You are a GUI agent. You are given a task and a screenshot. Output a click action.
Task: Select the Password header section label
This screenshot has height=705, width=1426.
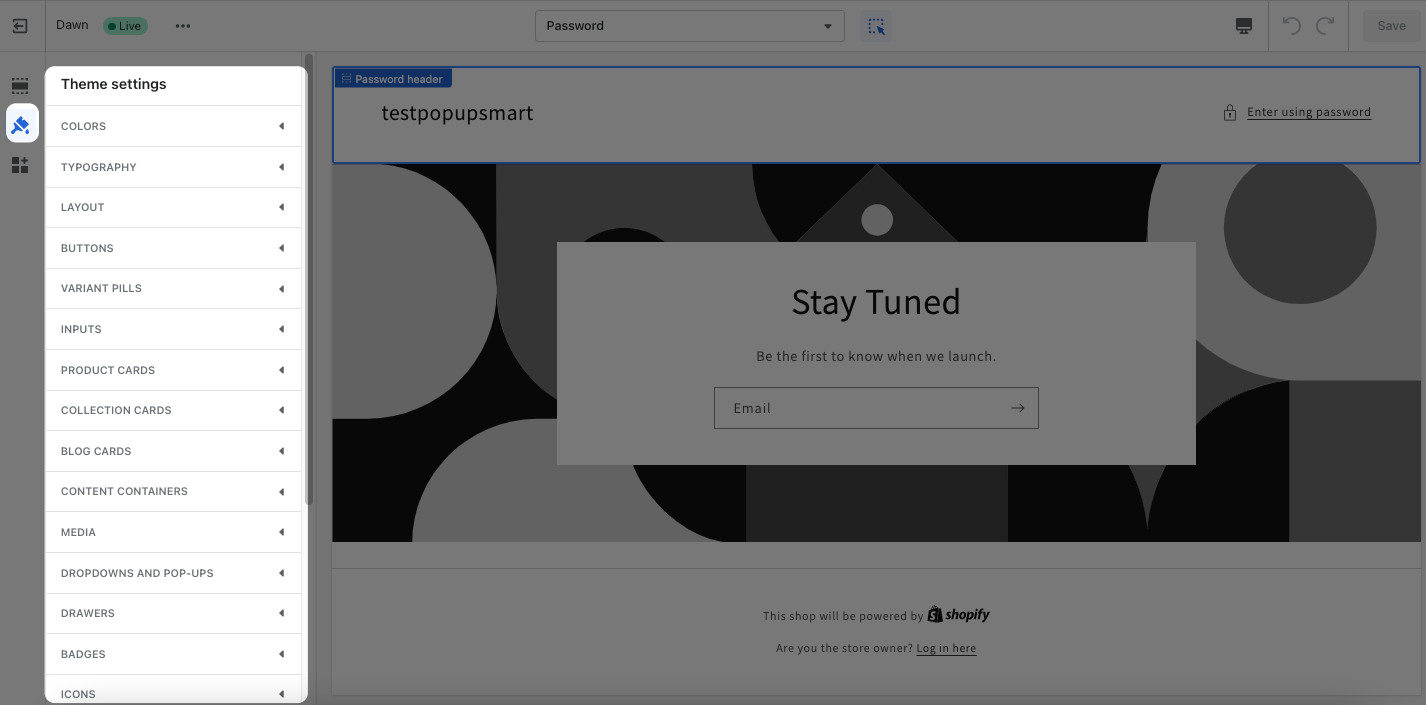click(x=392, y=77)
